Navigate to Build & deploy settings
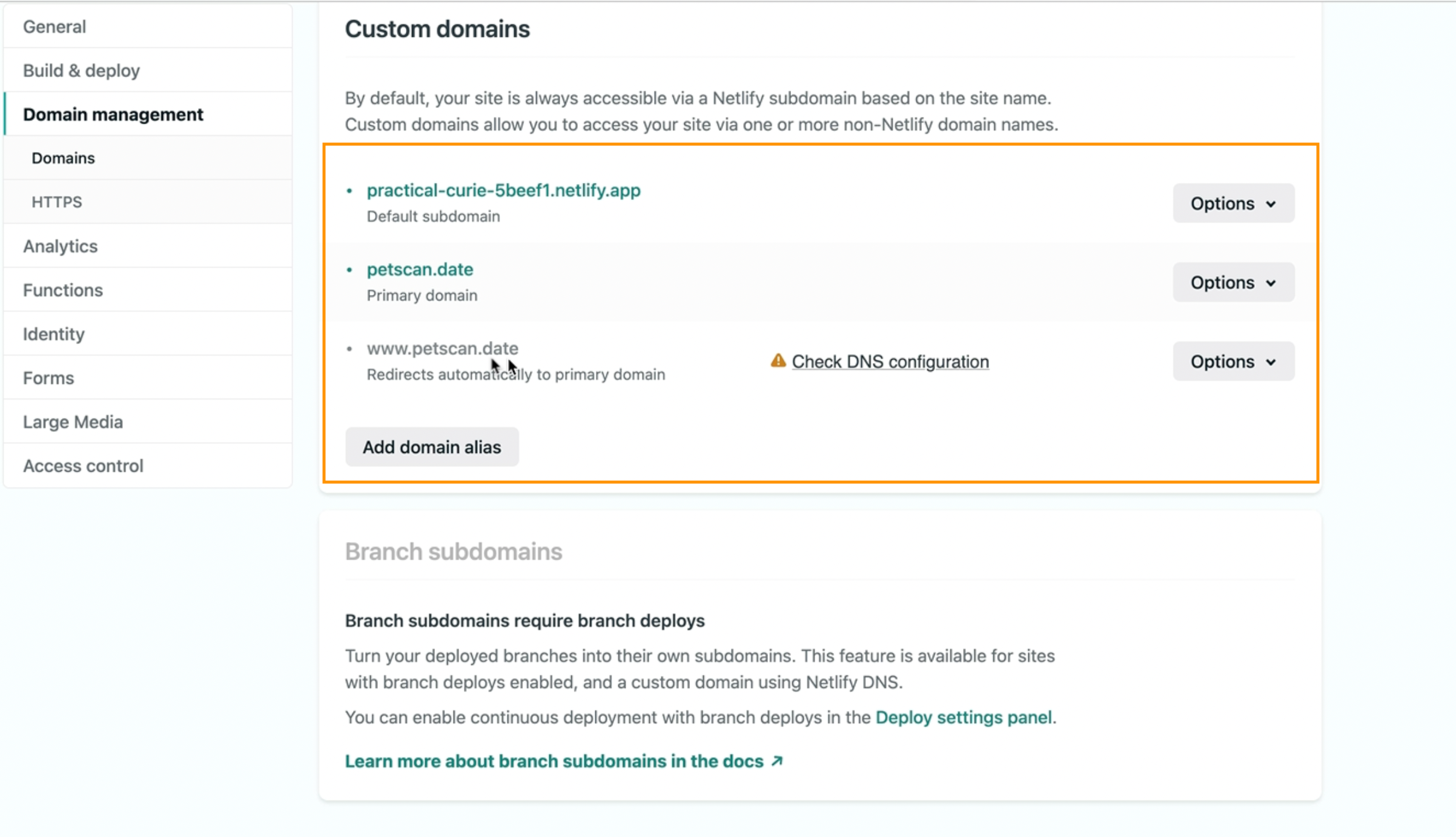 coord(81,70)
